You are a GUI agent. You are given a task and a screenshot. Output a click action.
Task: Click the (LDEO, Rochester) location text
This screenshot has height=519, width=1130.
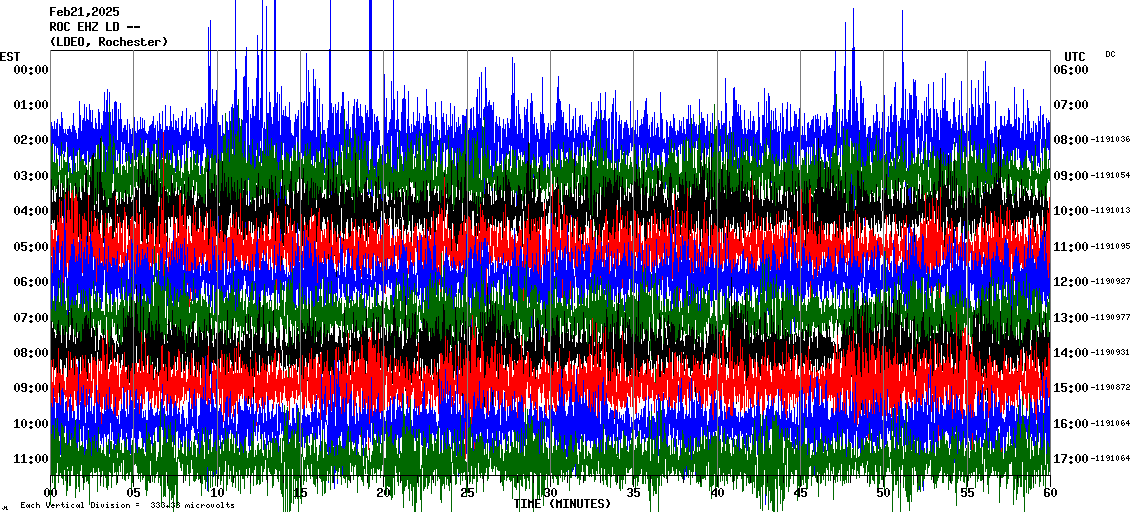coord(108,42)
